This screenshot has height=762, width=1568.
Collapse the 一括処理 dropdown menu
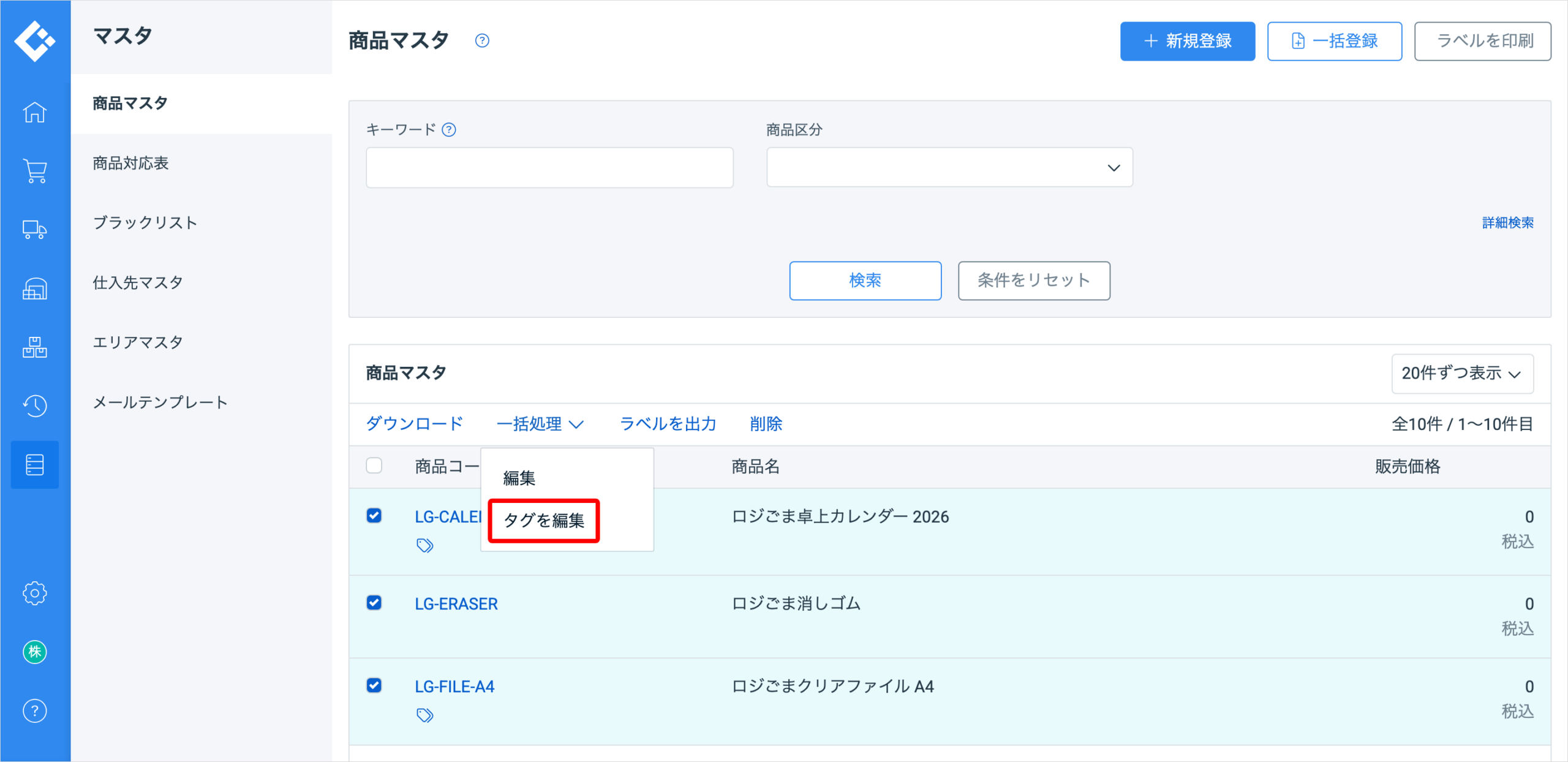540,424
